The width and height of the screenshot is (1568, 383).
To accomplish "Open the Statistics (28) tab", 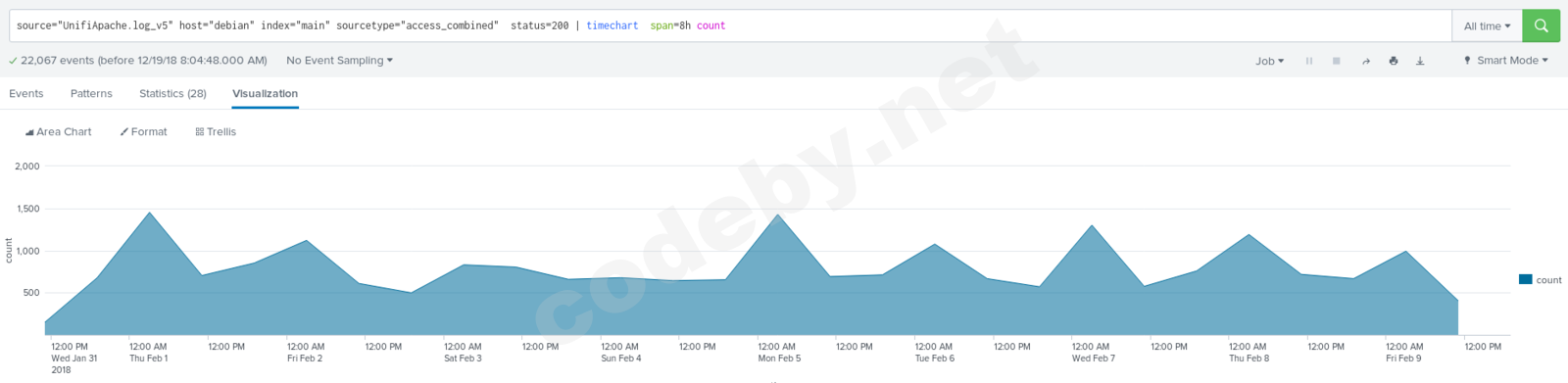I will click(x=172, y=94).
